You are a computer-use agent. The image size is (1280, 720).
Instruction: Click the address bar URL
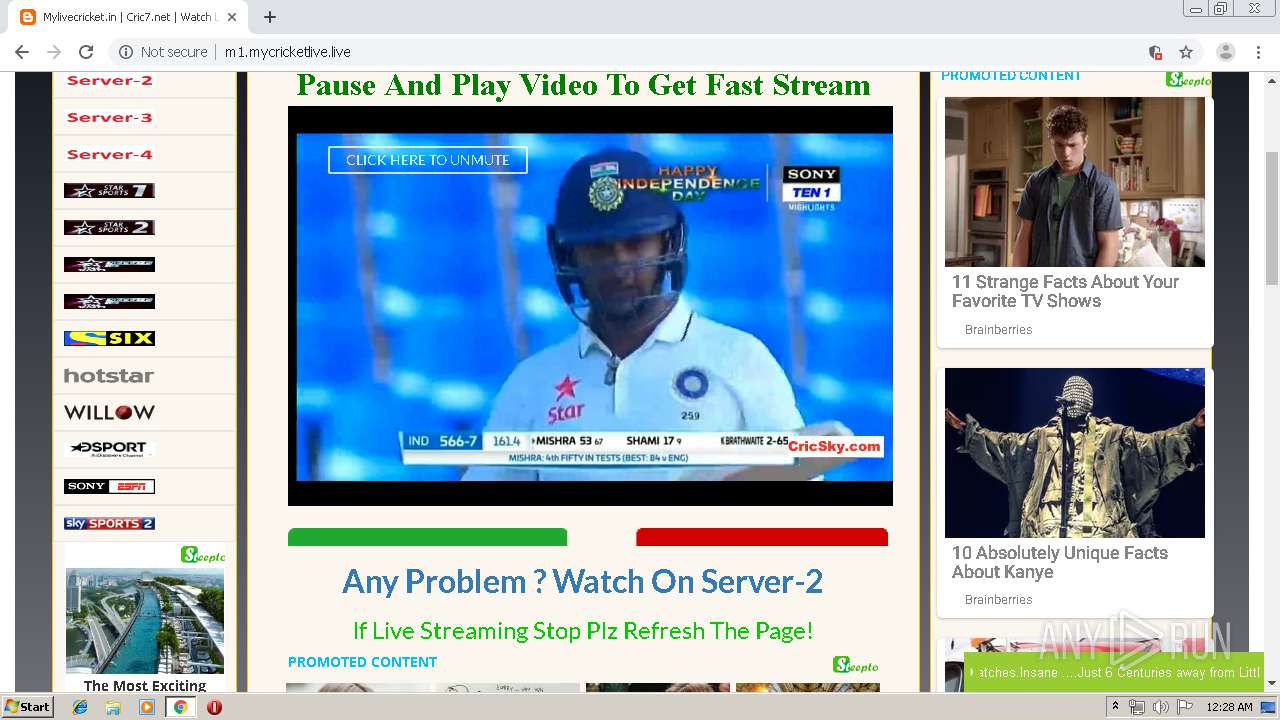click(x=288, y=52)
